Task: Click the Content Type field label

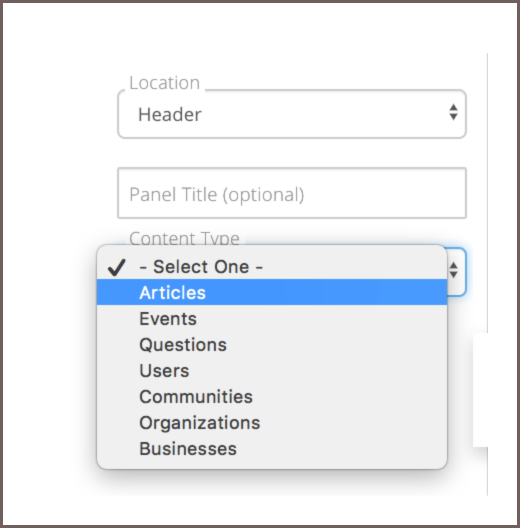Action: tap(185, 238)
